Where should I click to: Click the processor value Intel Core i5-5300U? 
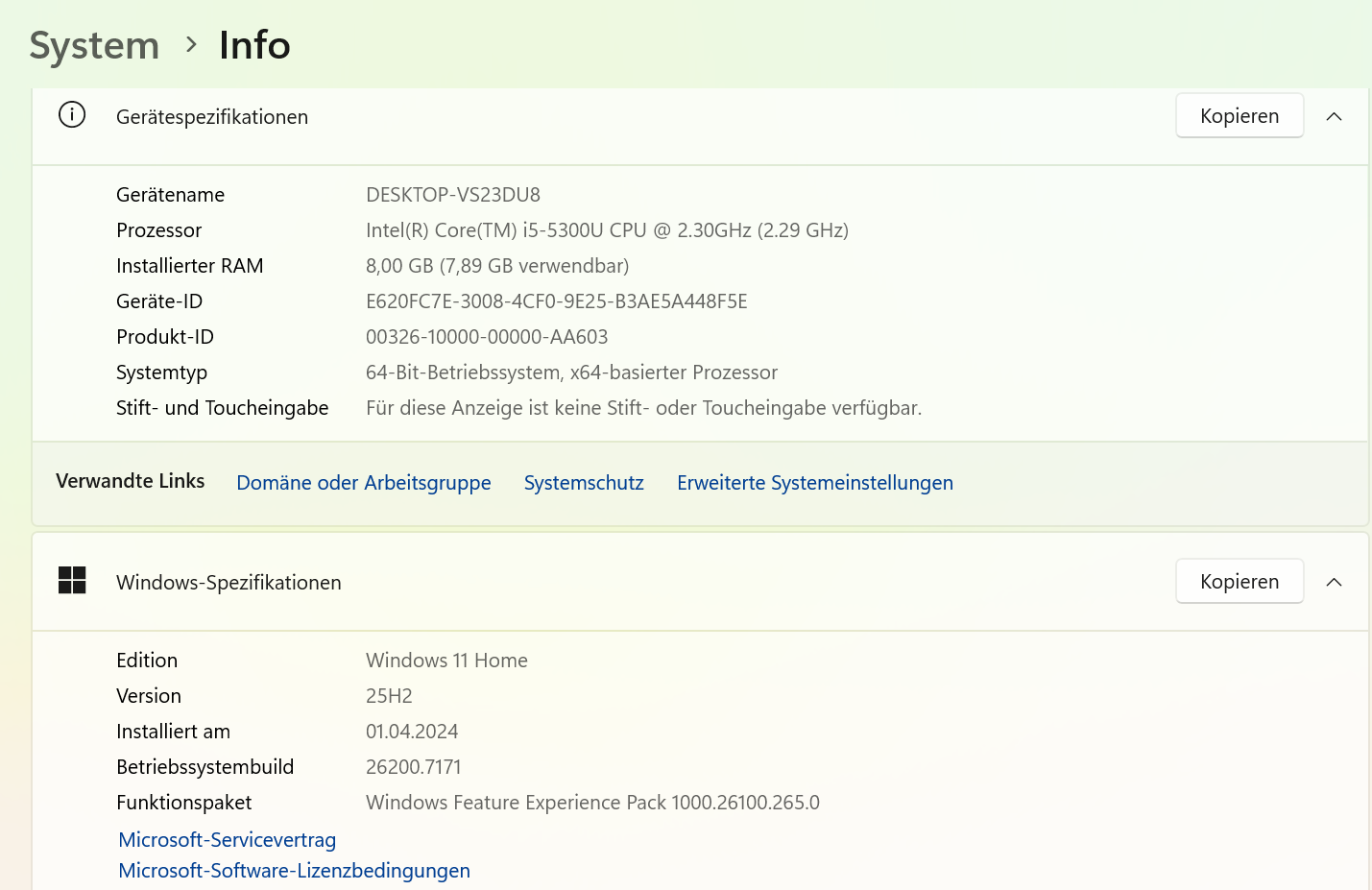point(607,229)
